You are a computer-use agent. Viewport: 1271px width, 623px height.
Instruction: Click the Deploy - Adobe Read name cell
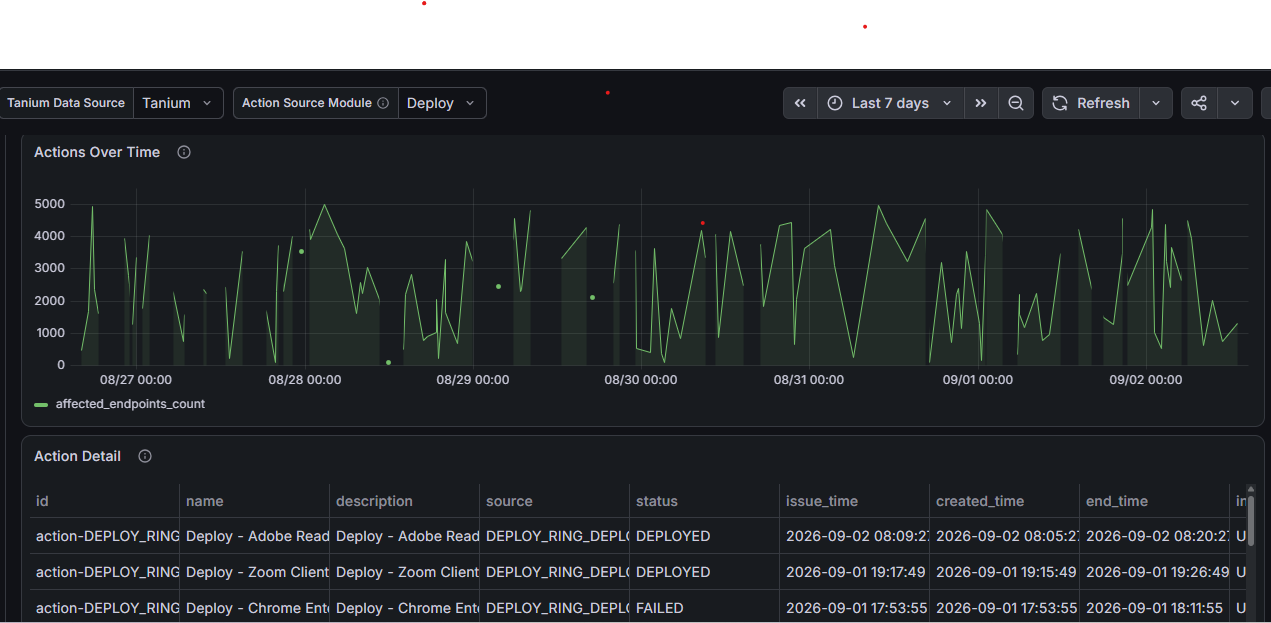(255, 536)
